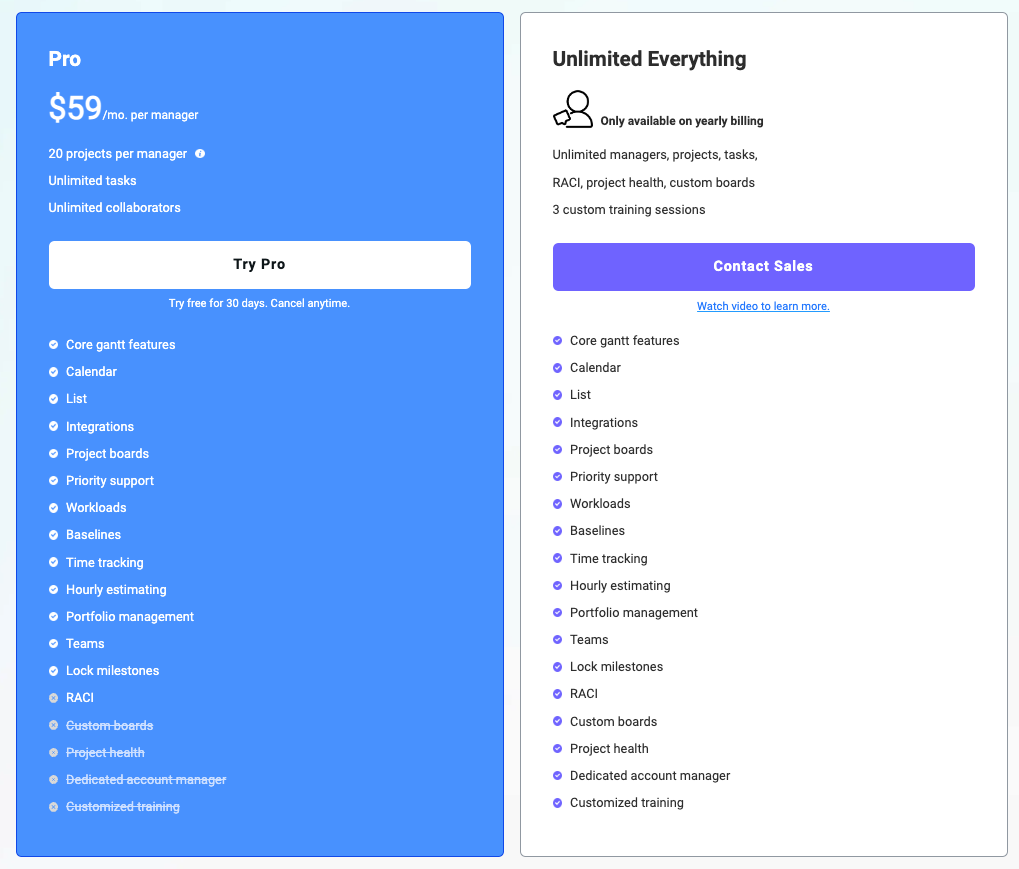Click x icon beside Pro Dedicated account manager
This screenshot has width=1019, height=869.
[54, 780]
